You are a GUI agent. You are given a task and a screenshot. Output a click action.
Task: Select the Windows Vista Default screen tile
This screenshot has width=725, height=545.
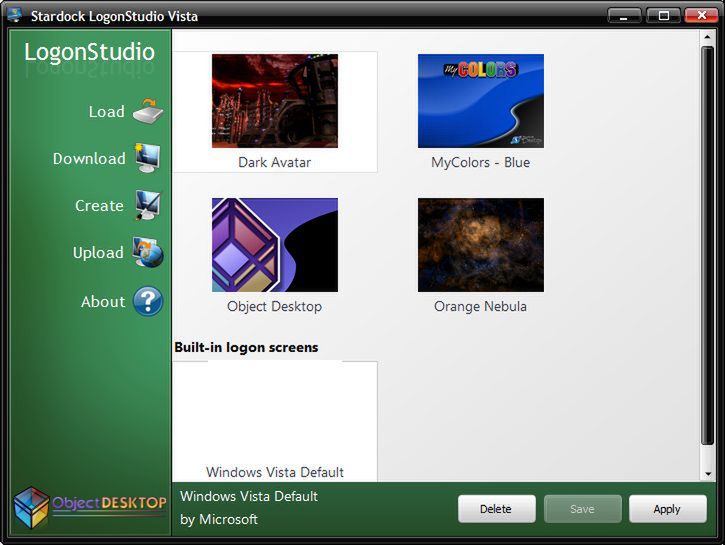click(275, 421)
